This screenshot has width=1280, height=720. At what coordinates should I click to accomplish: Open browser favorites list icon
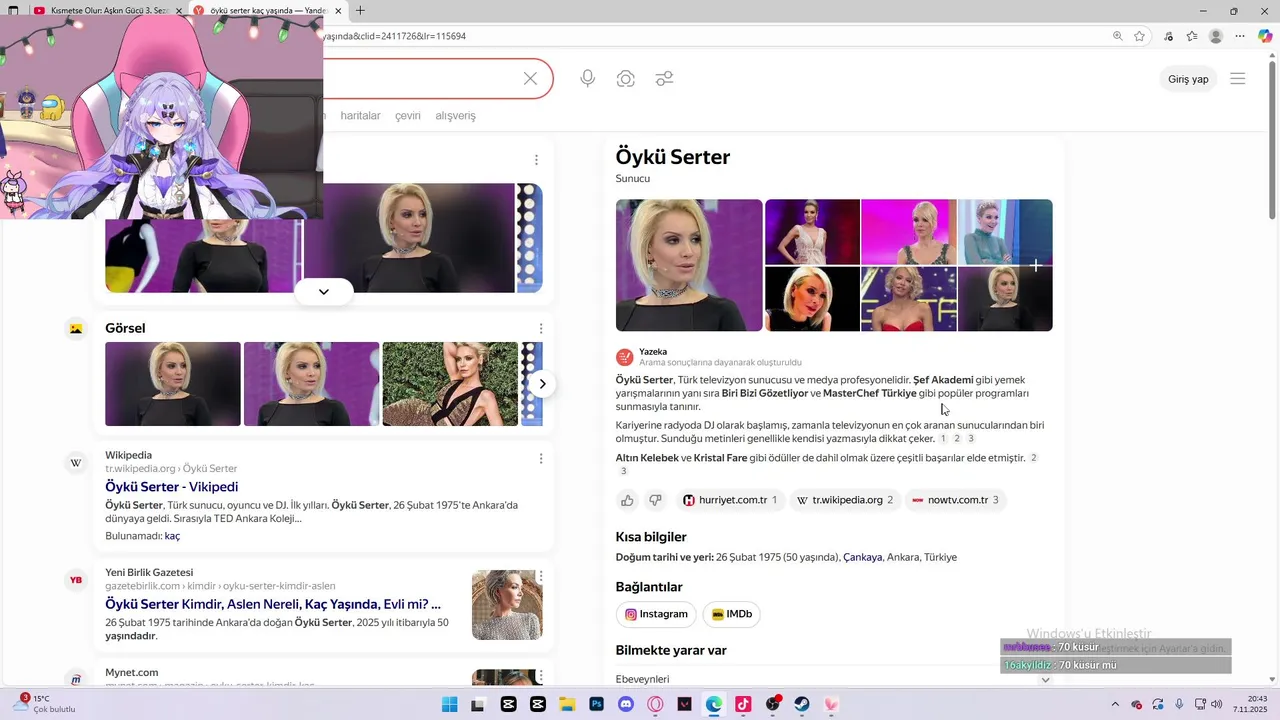1192,36
